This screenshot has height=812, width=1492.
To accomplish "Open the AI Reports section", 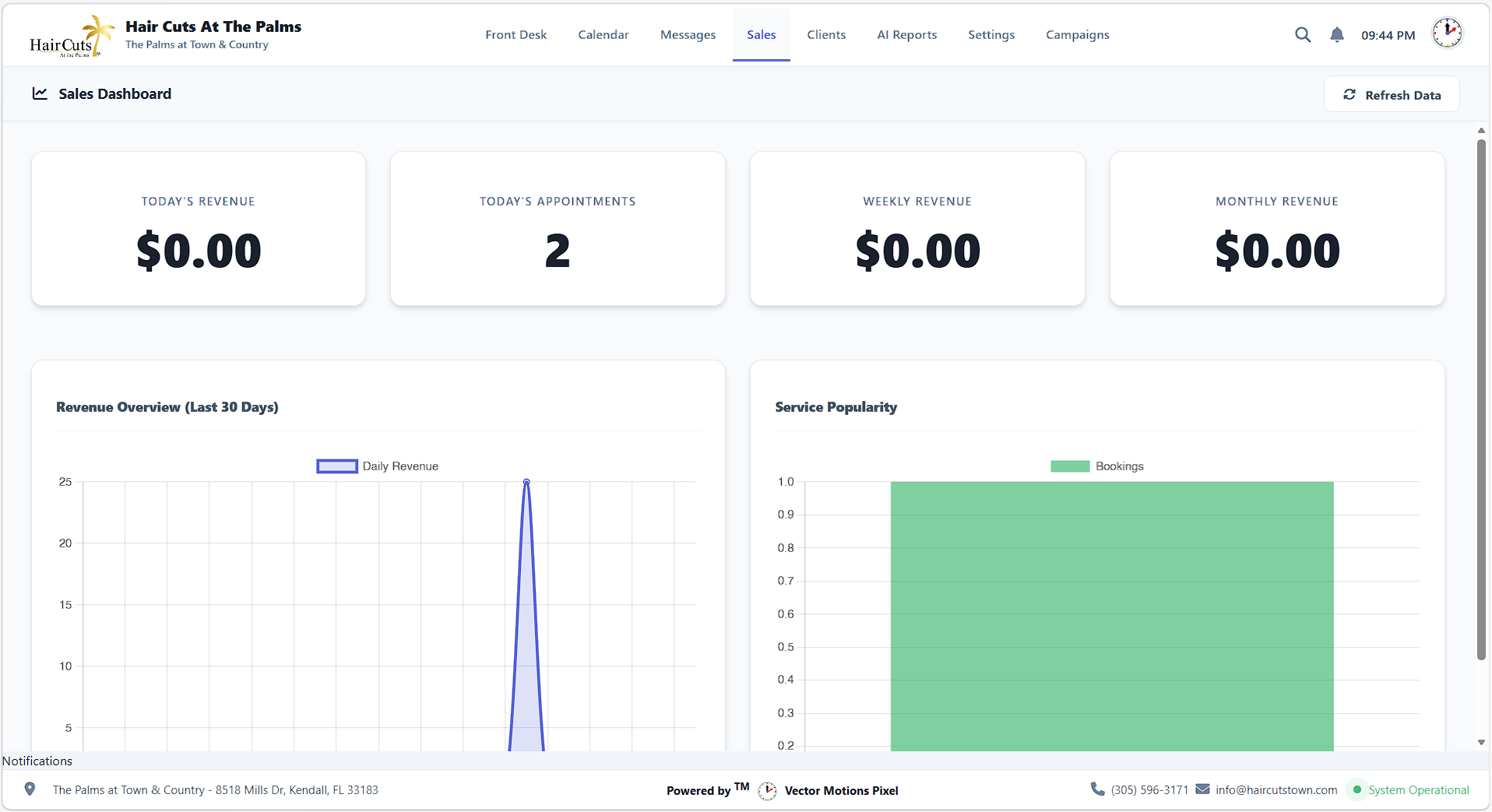I will [906, 34].
